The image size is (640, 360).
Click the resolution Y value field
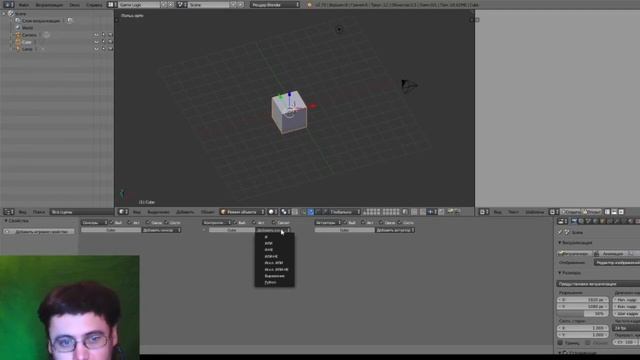click(x=583, y=307)
